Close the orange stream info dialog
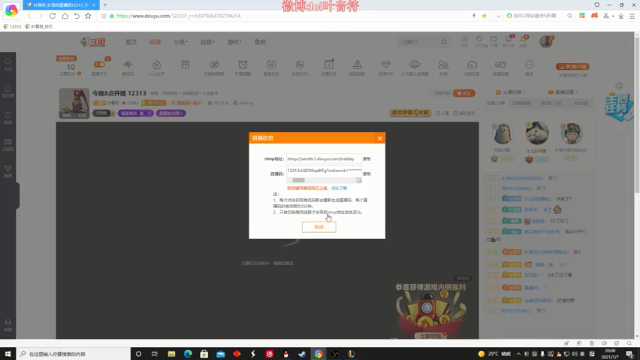This screenshot has width=640, height=360. click(x=380, y=138)
